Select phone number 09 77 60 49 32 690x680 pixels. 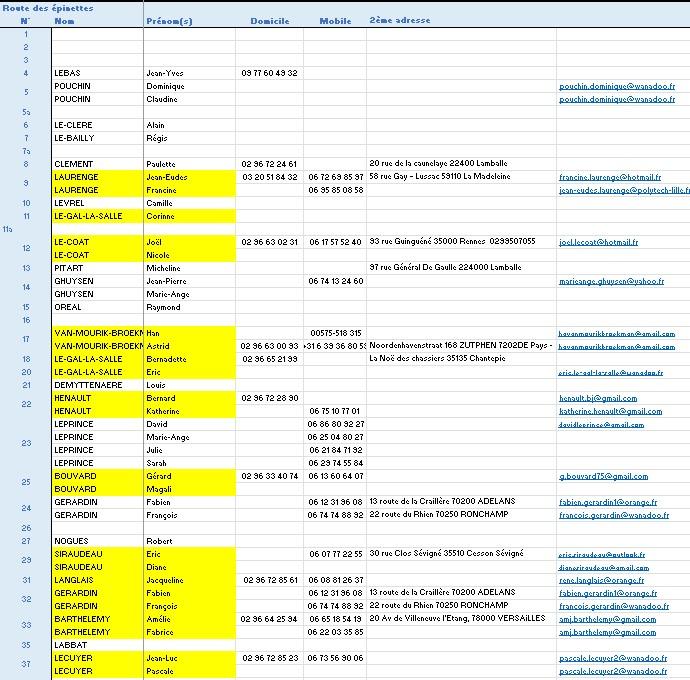pyautogui.click(x=269, y=73)
